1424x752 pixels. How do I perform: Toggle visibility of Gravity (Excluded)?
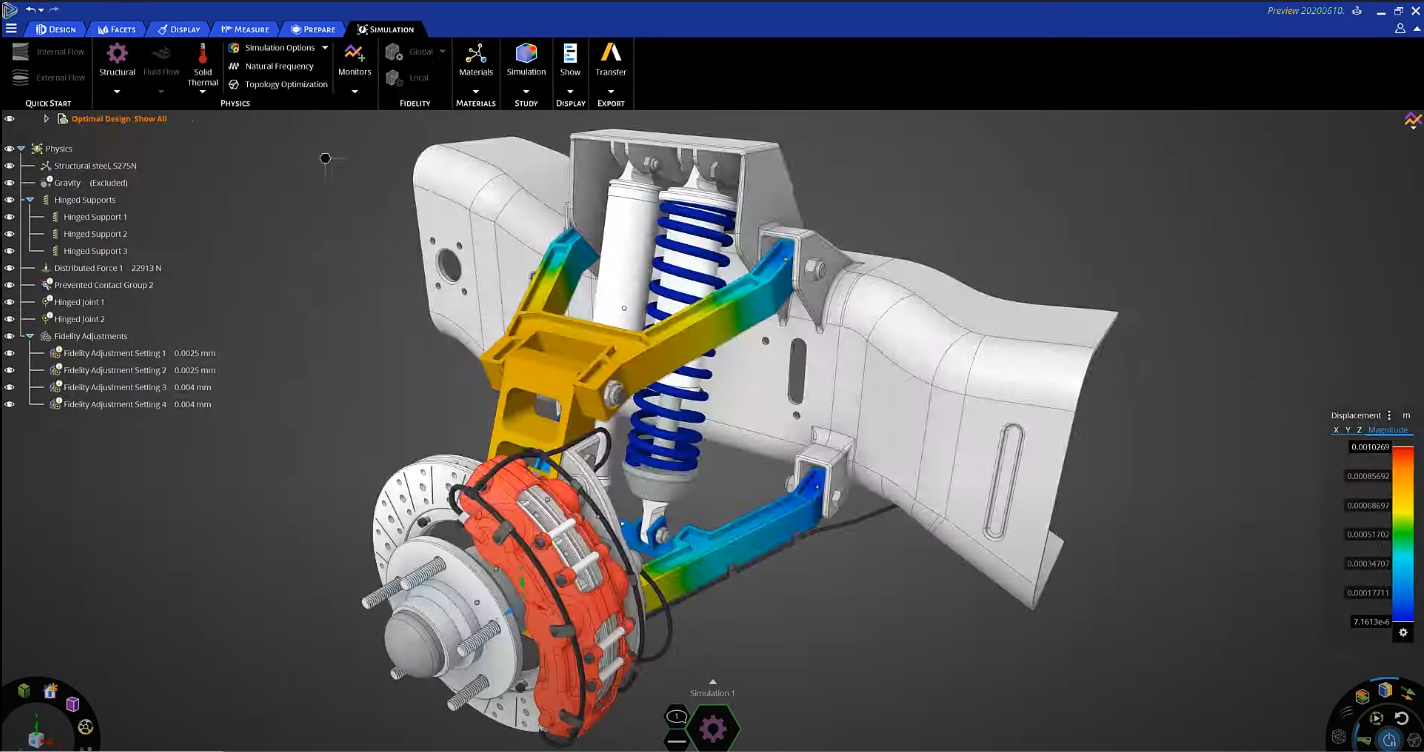9,183
